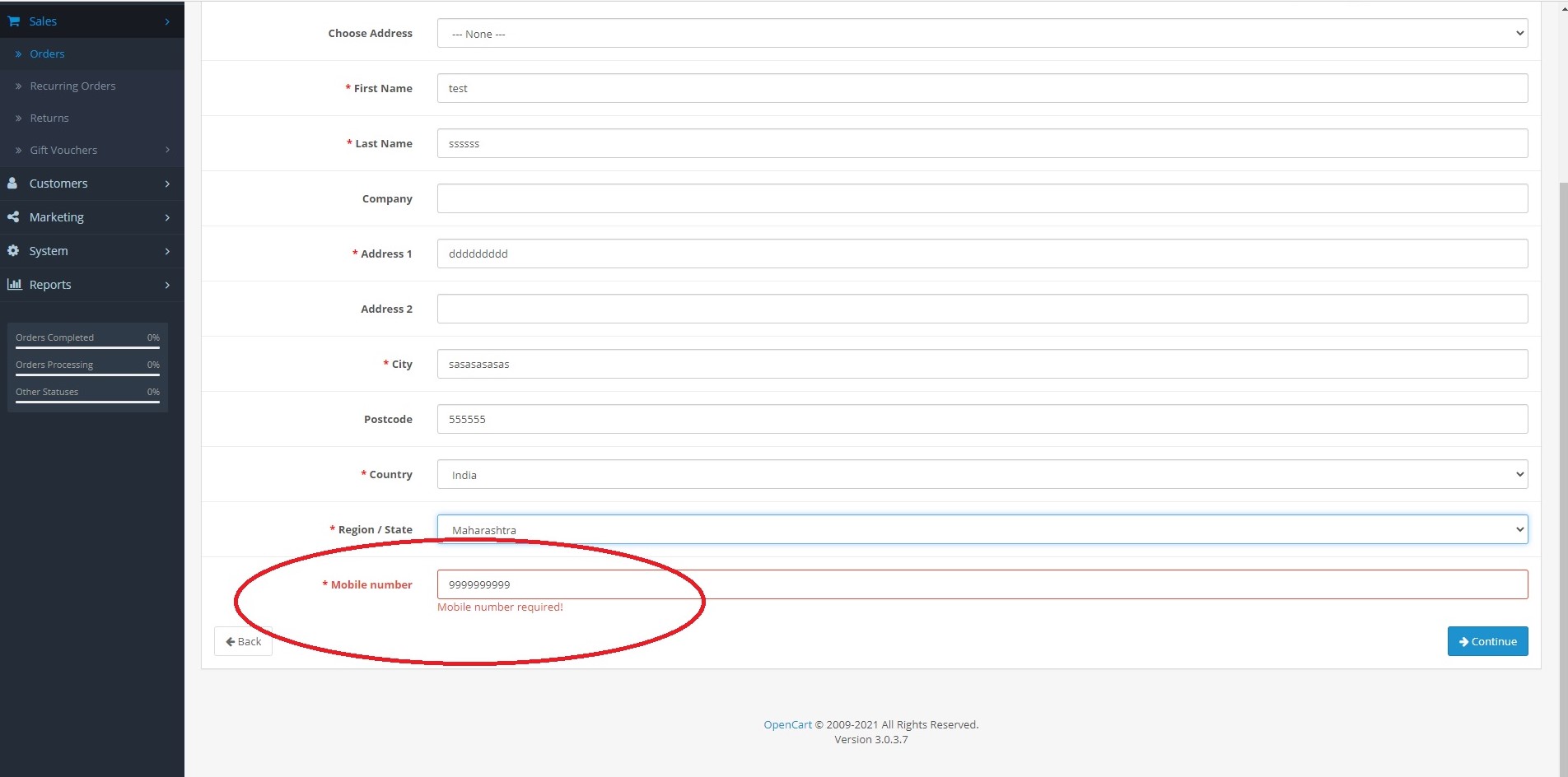Viewport: 1568px width, 777px height.
Task: Select the Customers icon in the sidebar
Action: coord(12,183)
